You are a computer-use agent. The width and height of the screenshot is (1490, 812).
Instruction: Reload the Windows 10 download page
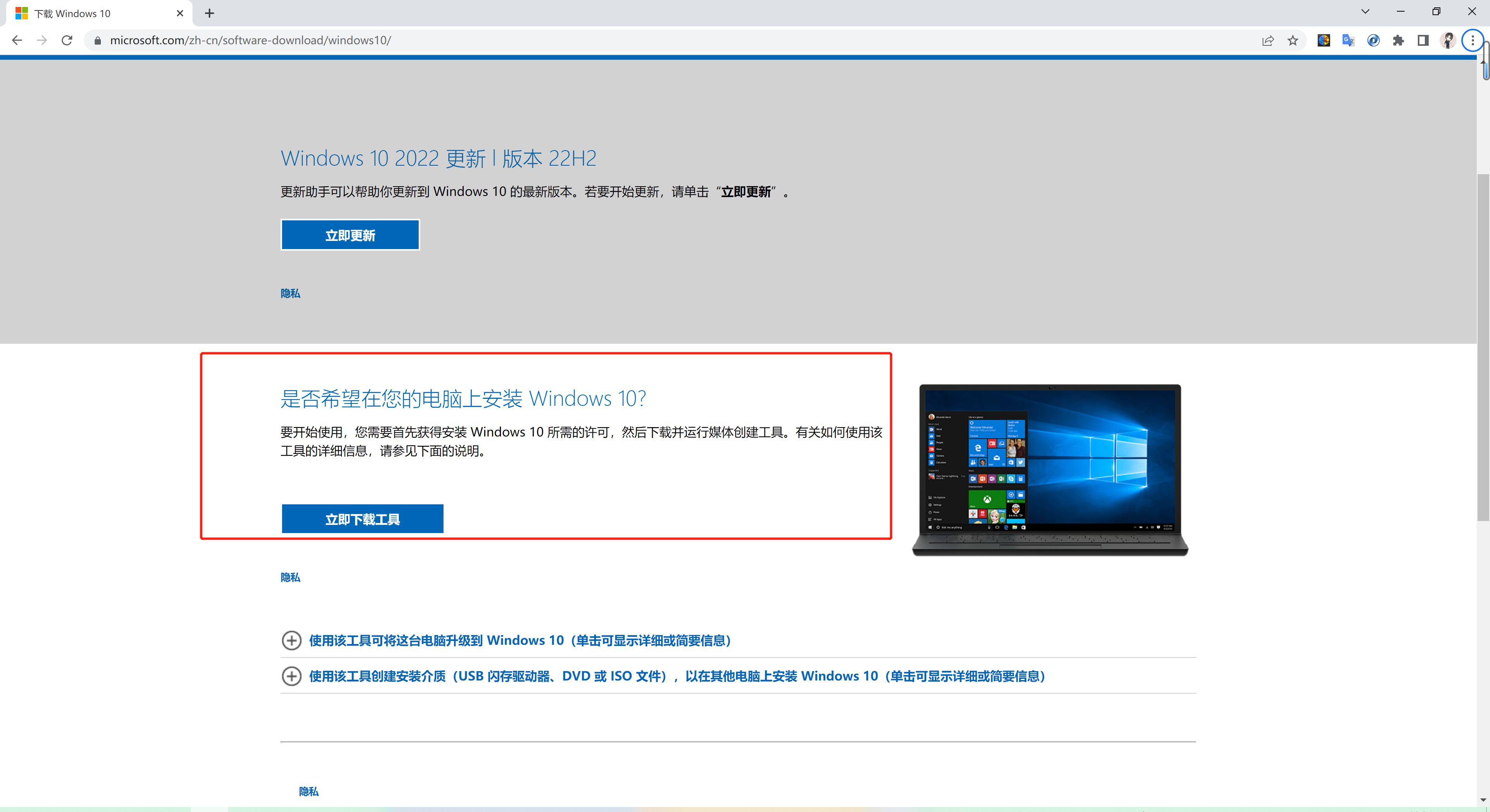pyautogui.click(x=67, y=40)
